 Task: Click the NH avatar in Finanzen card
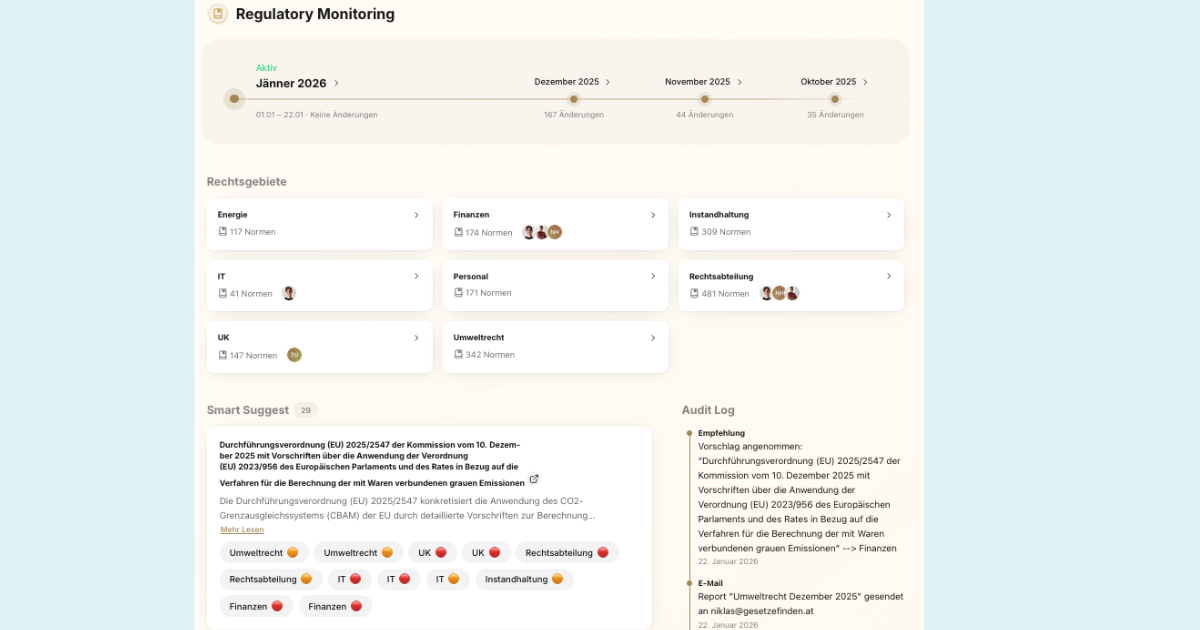555,232
